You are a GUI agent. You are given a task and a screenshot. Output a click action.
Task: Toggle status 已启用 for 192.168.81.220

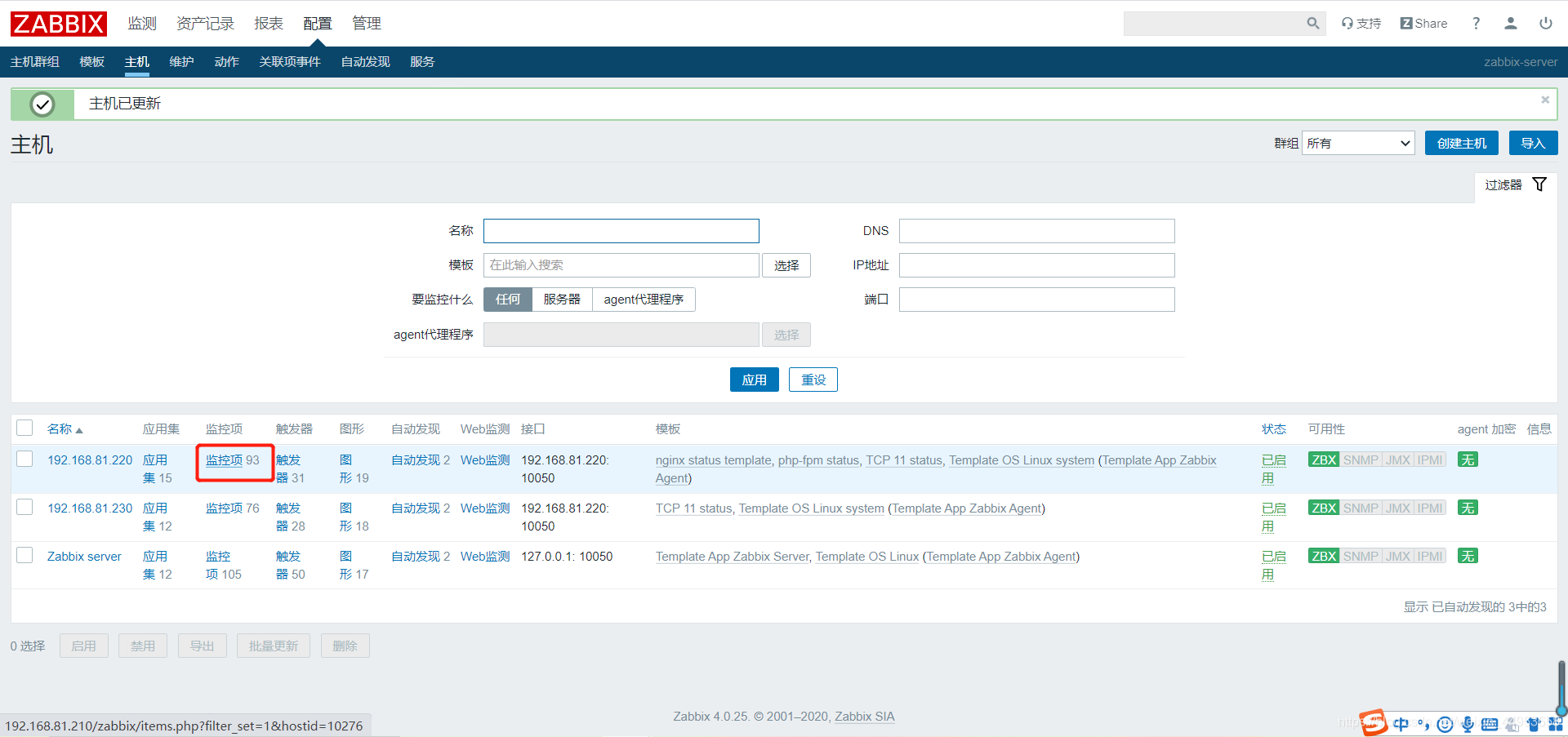[x=1273, y=469]
